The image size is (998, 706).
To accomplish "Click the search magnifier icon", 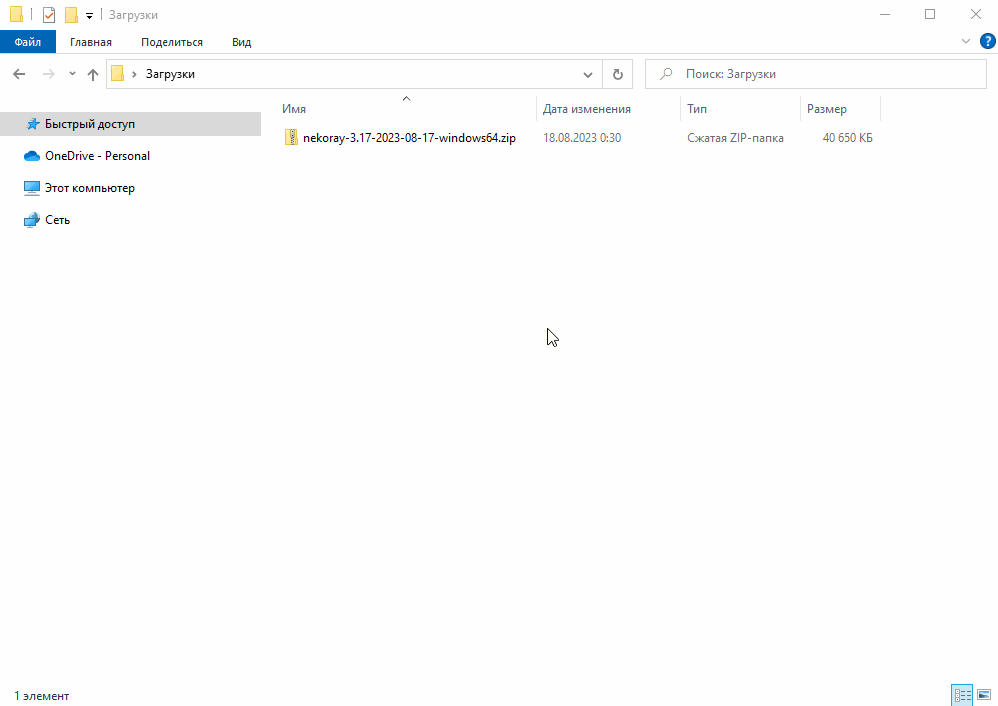I will [666, 74].
